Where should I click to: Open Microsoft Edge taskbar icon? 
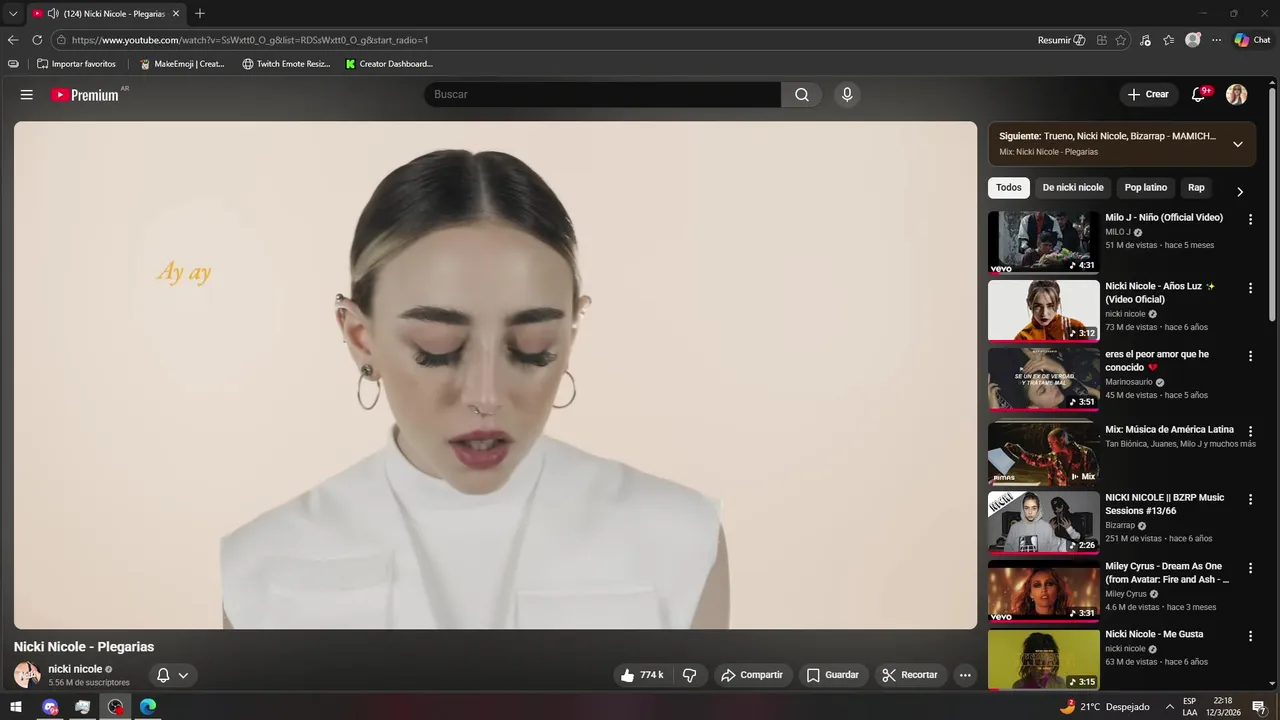[148, 707]
